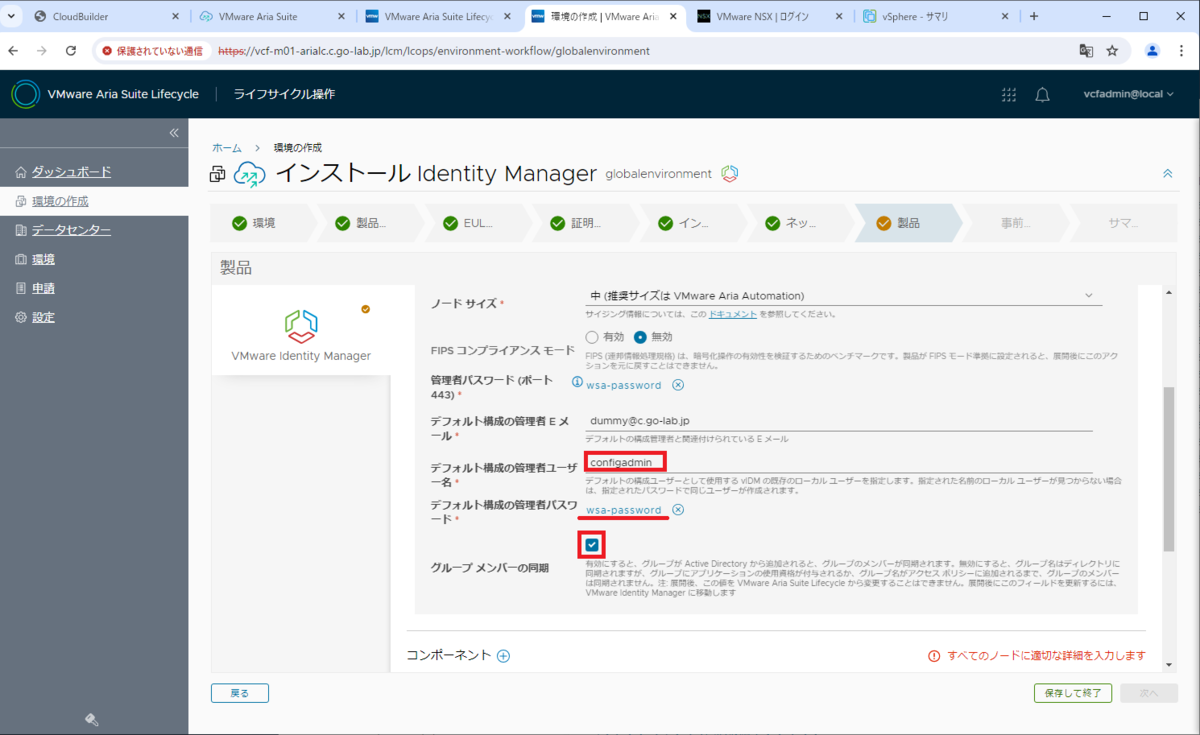The image size is (1200, 735).
Task: Click default config admin wsa-password link
Action: click(624, 510)
